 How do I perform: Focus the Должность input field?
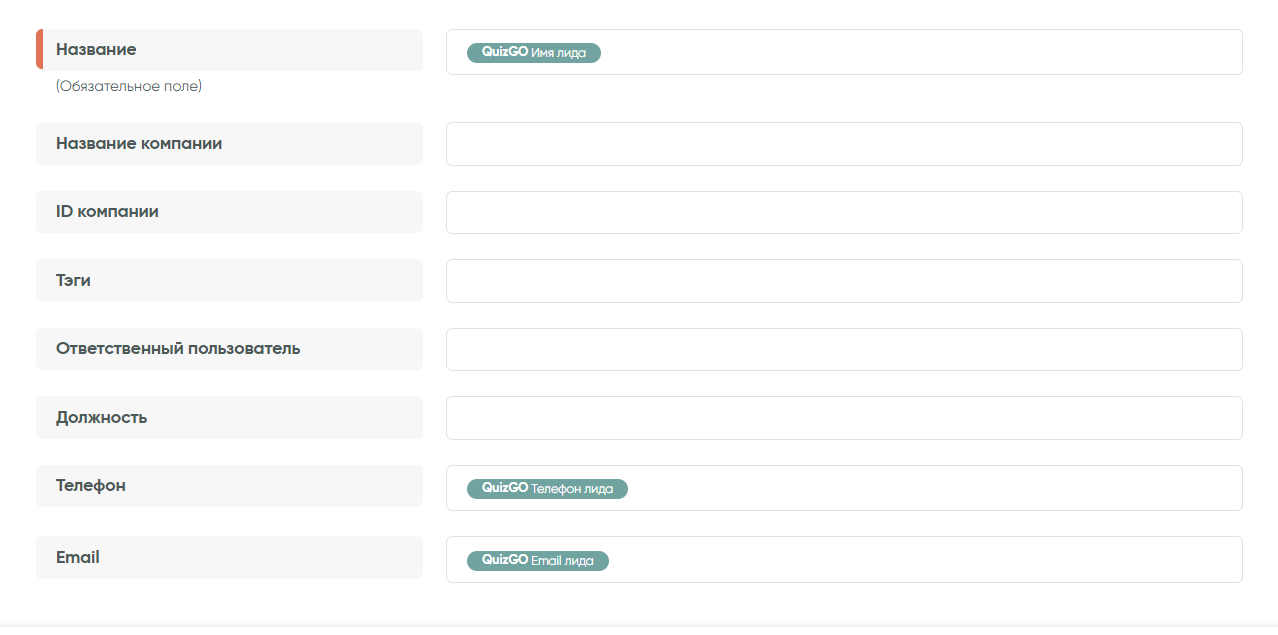point(843,418)
